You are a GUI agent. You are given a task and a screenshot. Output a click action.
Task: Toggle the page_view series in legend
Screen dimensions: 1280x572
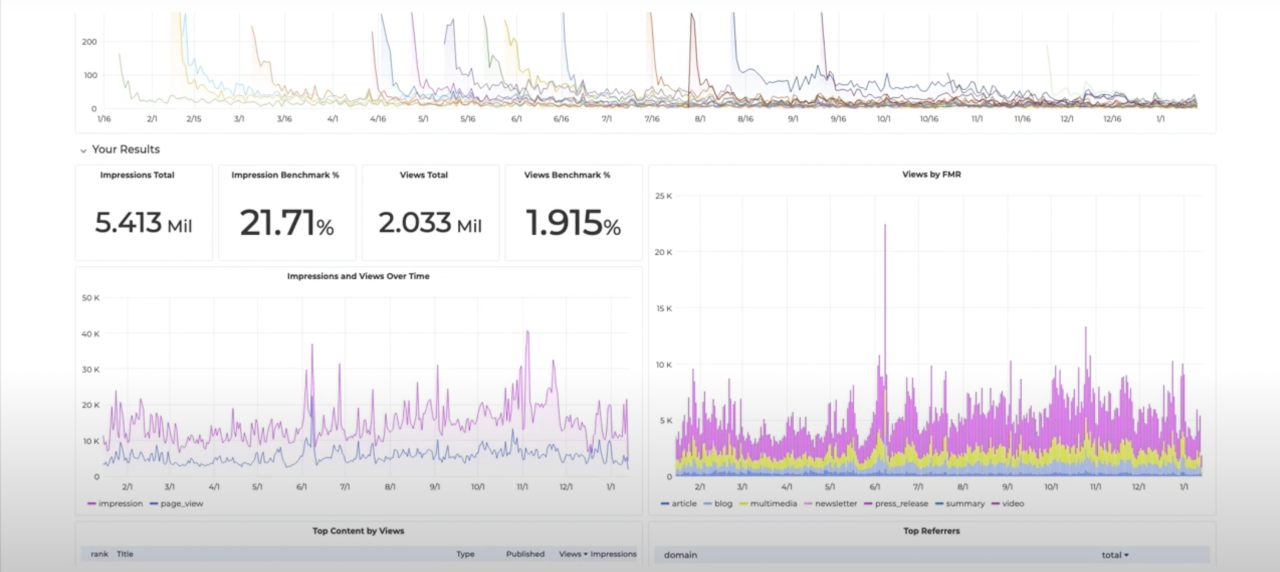point(178,504)
